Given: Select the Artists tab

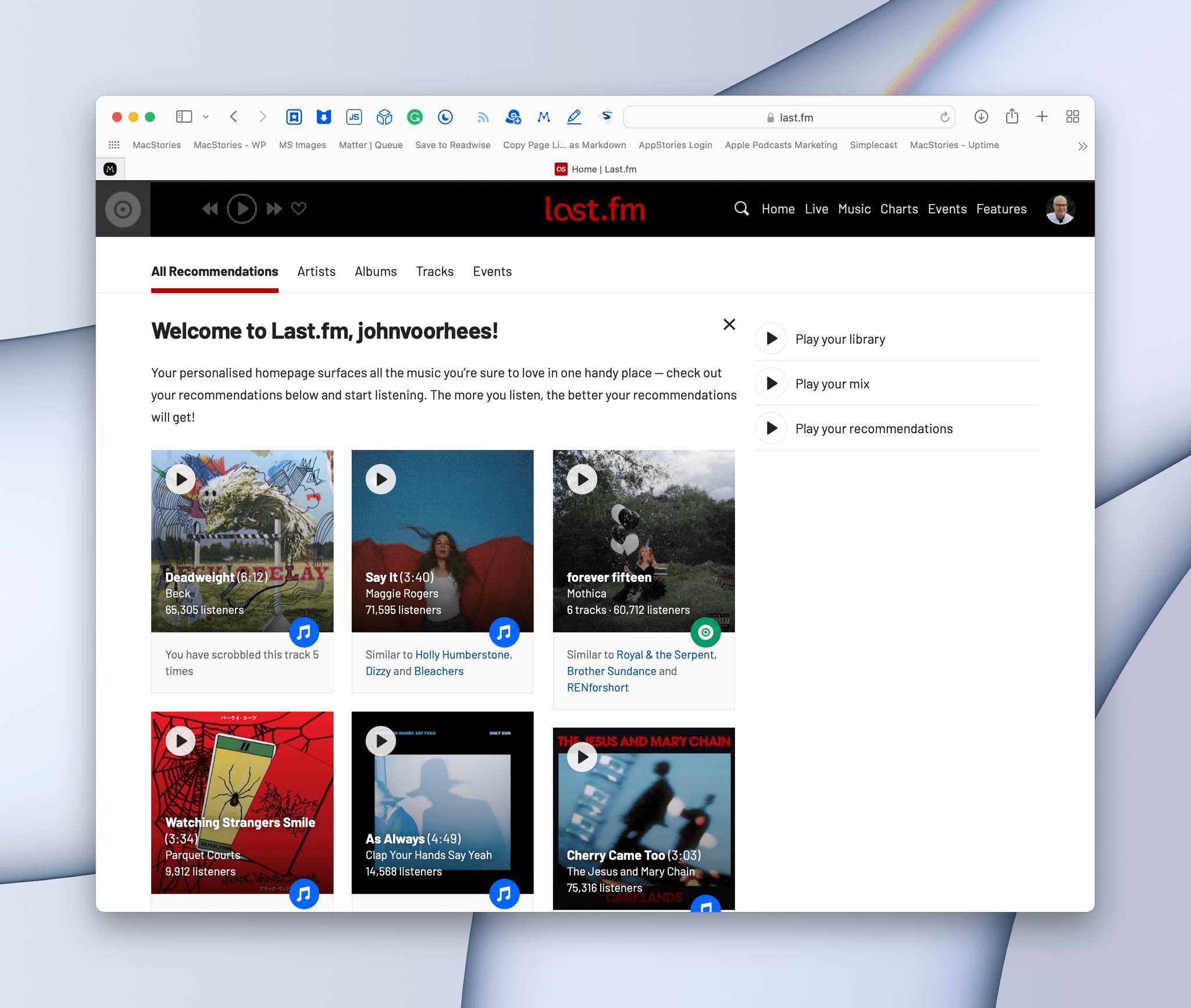Looking at the screenshot, I should 317,271.
